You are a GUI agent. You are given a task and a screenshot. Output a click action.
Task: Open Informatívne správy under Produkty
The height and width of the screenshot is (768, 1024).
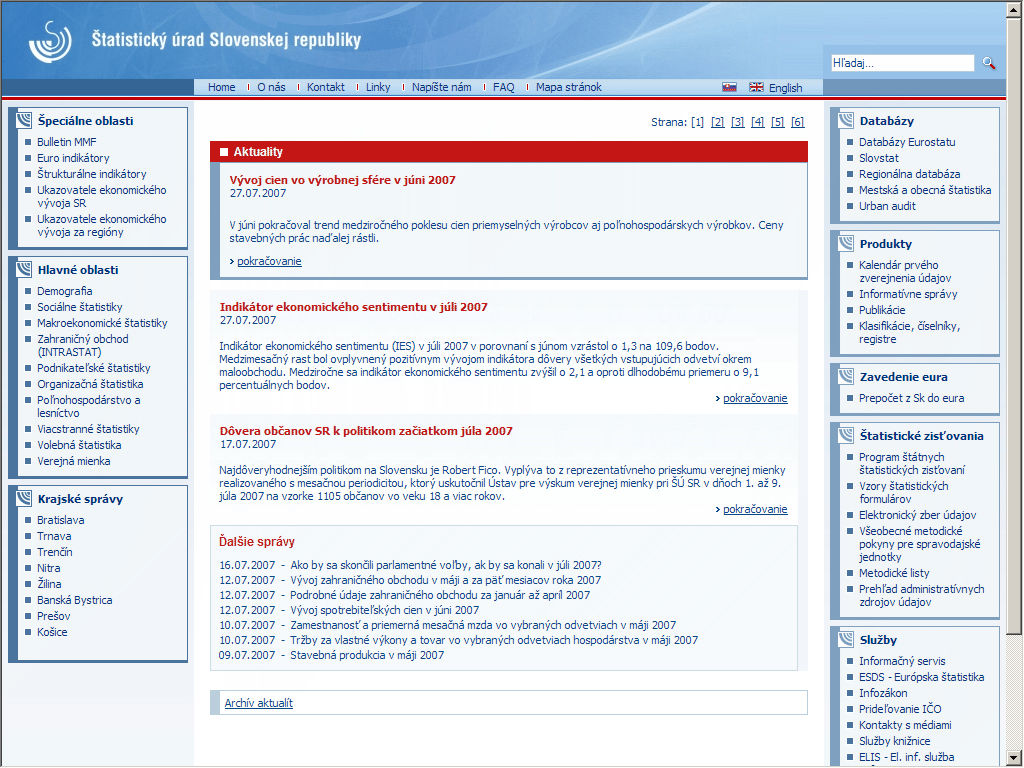pos(908,294)
